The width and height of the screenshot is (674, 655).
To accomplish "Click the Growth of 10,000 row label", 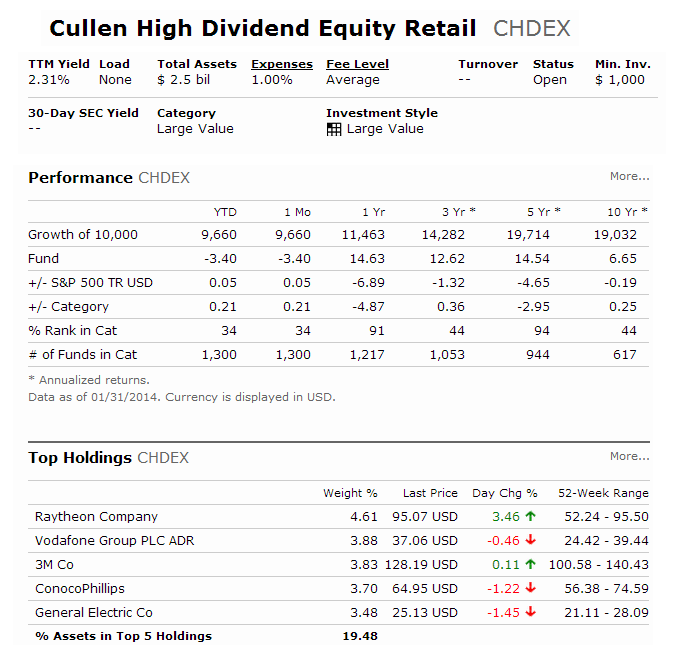I will [83, 235].
